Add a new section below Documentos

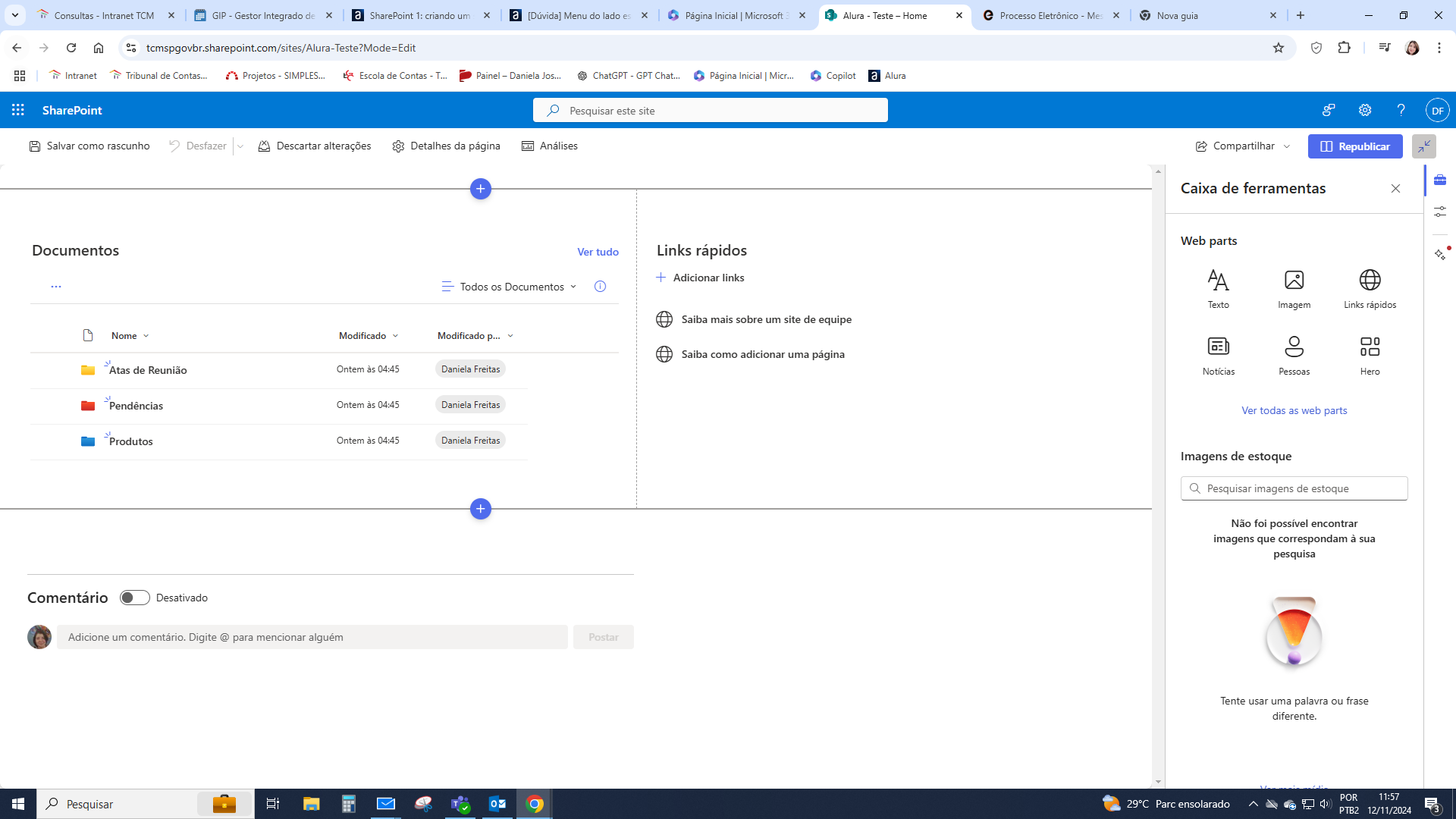pos(481,509)
